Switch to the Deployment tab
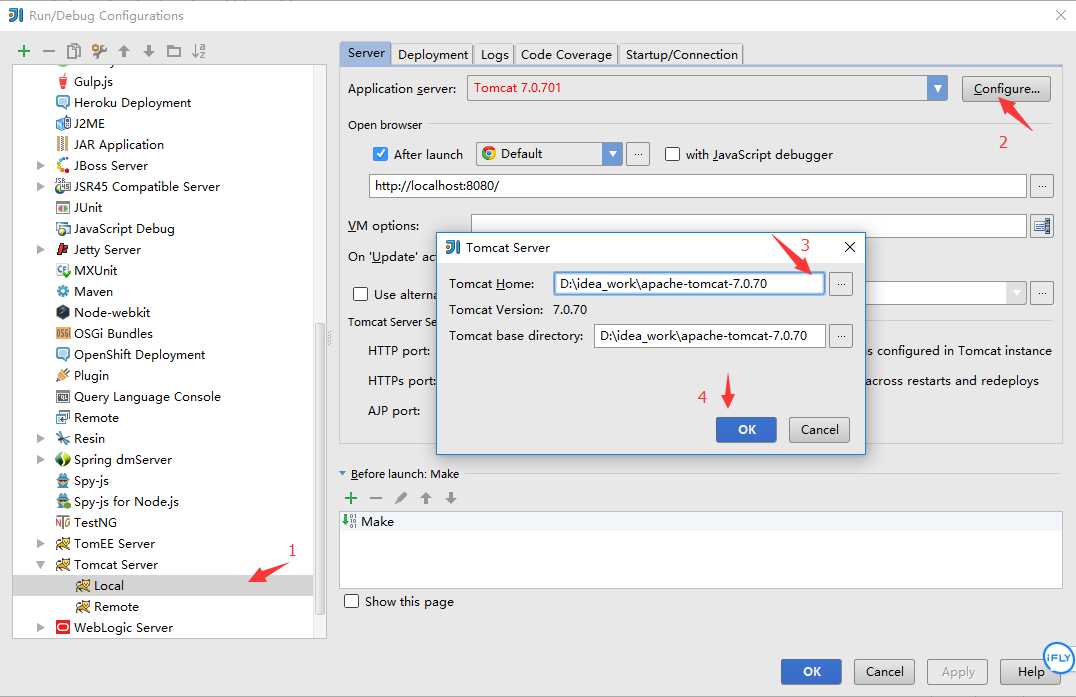The image size is (1076, 697). pyautogui.click(x=433, y=55)
